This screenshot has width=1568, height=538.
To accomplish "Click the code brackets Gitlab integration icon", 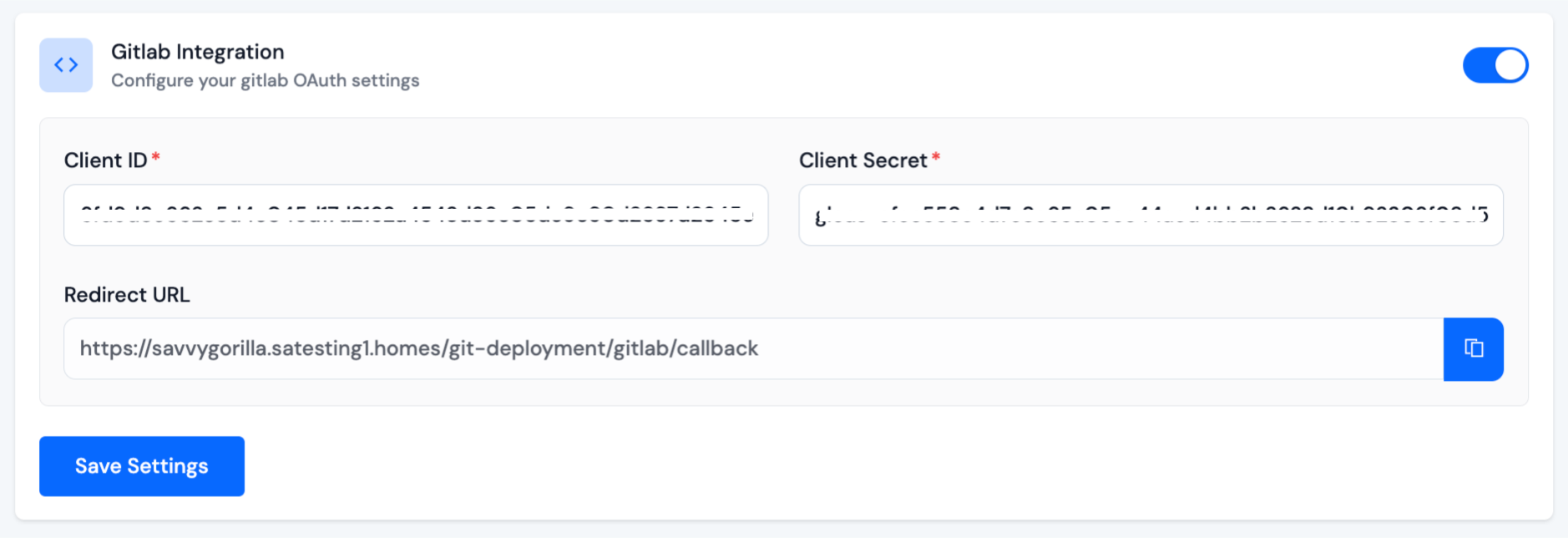I will (x=66, y=64).
